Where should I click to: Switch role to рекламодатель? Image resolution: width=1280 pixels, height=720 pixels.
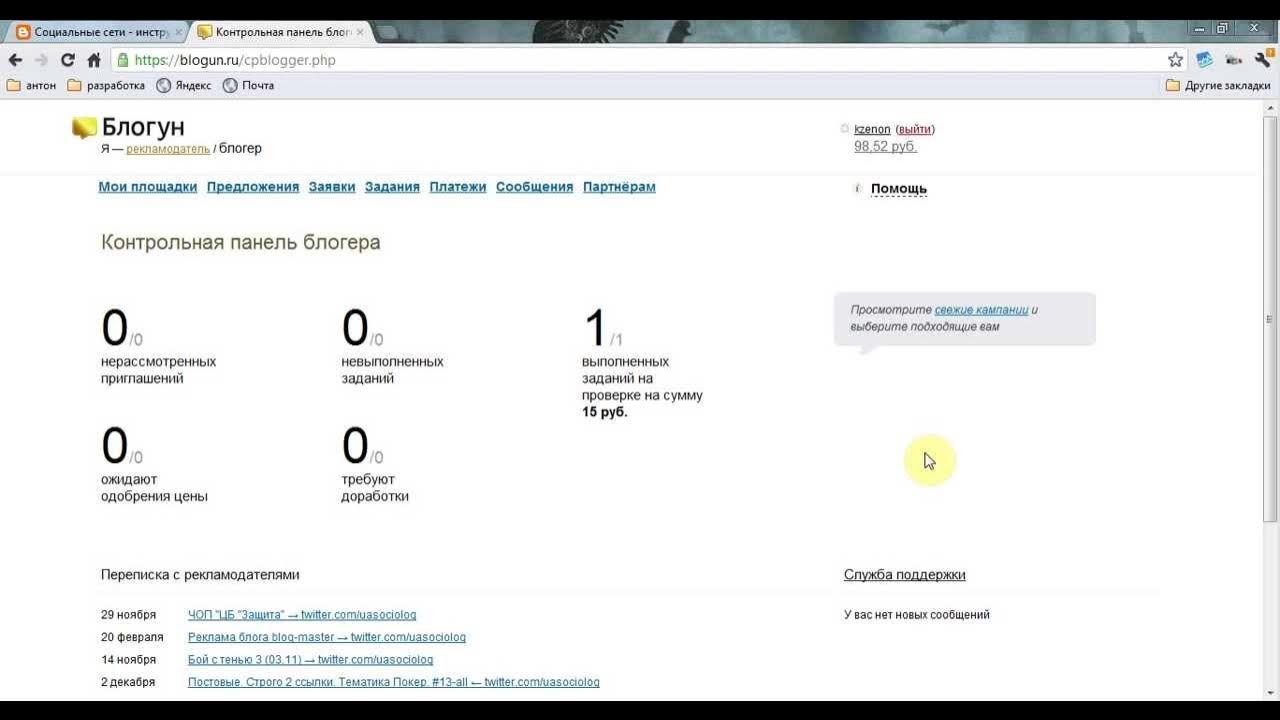click(x=168, y=149)
